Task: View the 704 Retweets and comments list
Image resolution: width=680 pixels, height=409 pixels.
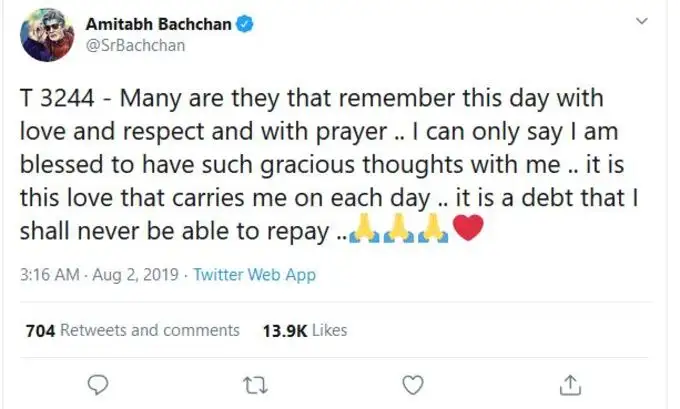Action: point(130,330)
